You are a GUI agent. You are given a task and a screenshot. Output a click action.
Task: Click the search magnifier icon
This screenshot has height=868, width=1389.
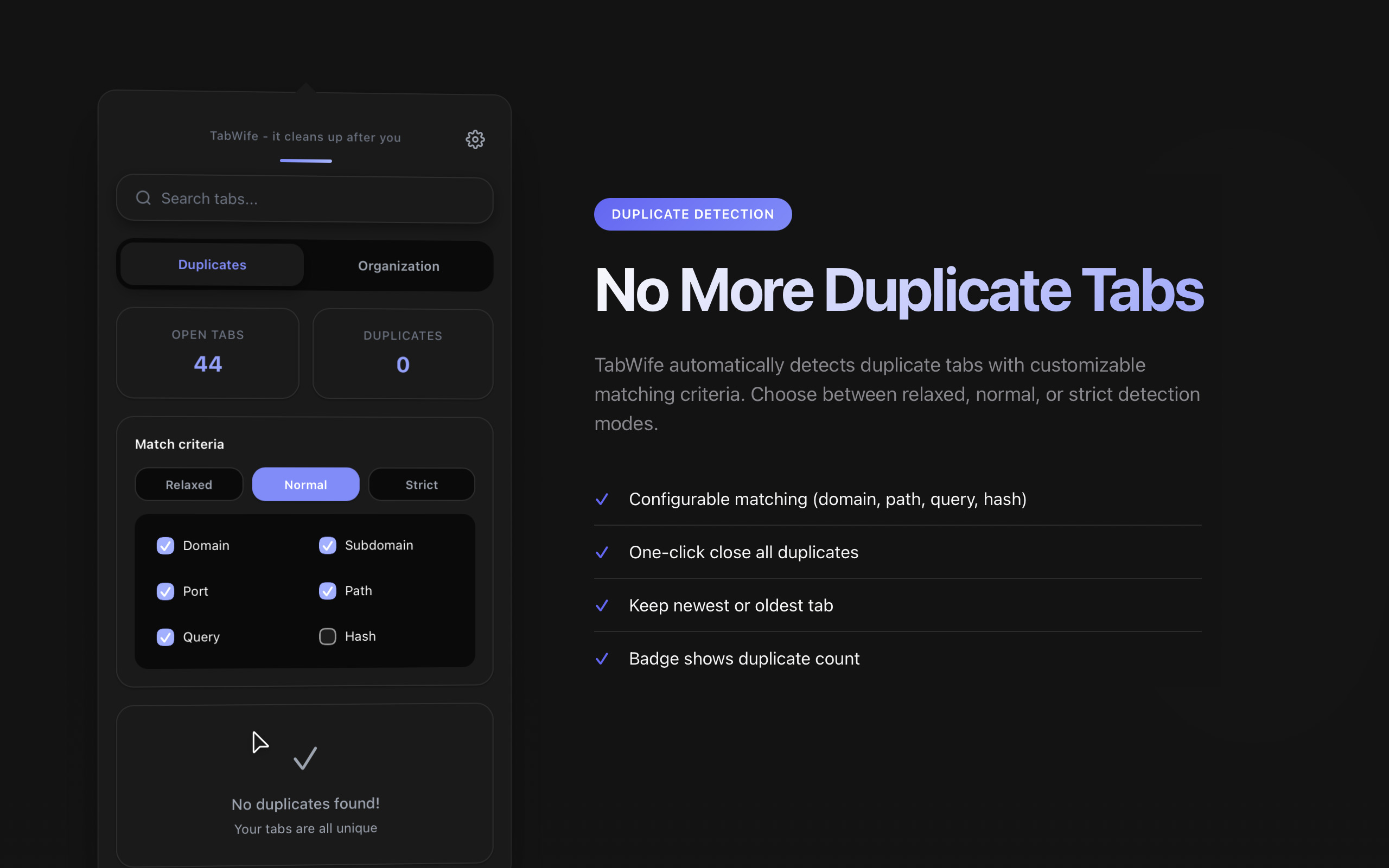[x=143, y=198]
